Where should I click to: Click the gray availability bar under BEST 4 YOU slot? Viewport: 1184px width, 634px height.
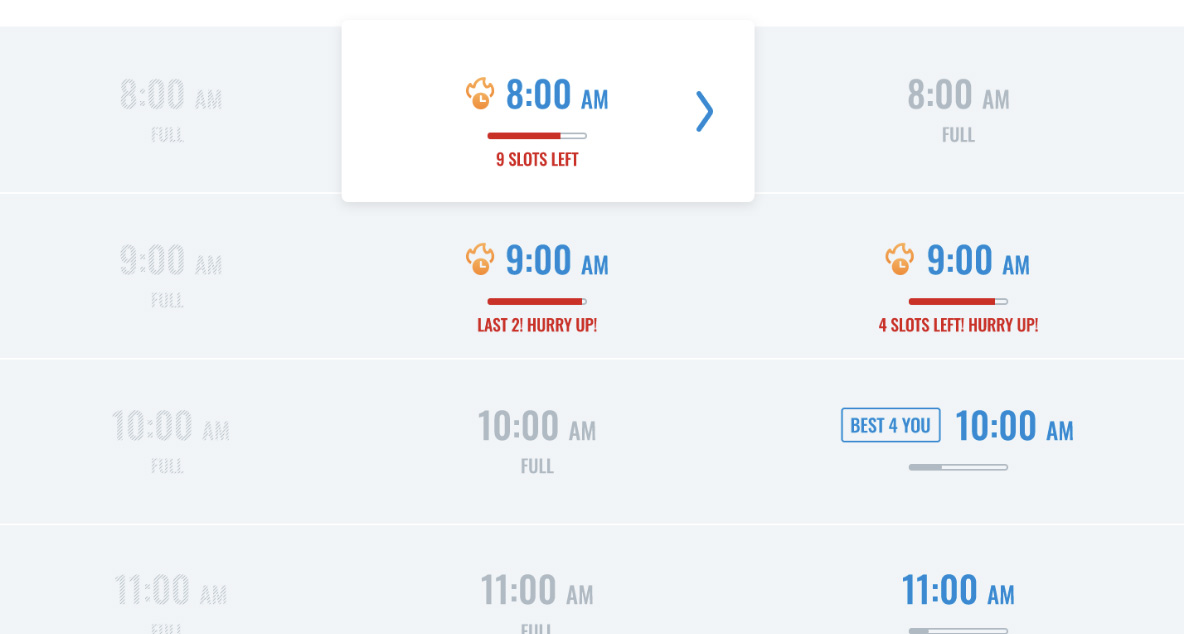click(958, 467)
